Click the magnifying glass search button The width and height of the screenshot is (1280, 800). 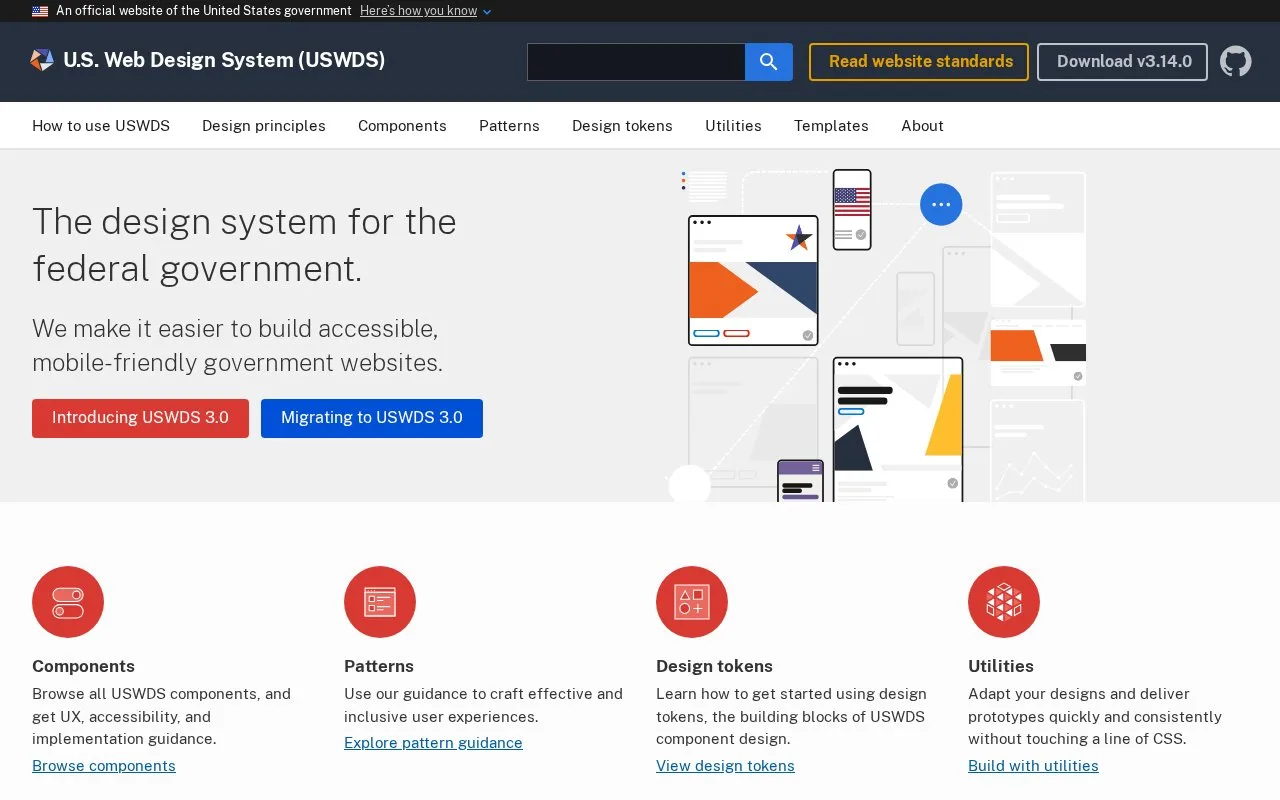(769, 62)
